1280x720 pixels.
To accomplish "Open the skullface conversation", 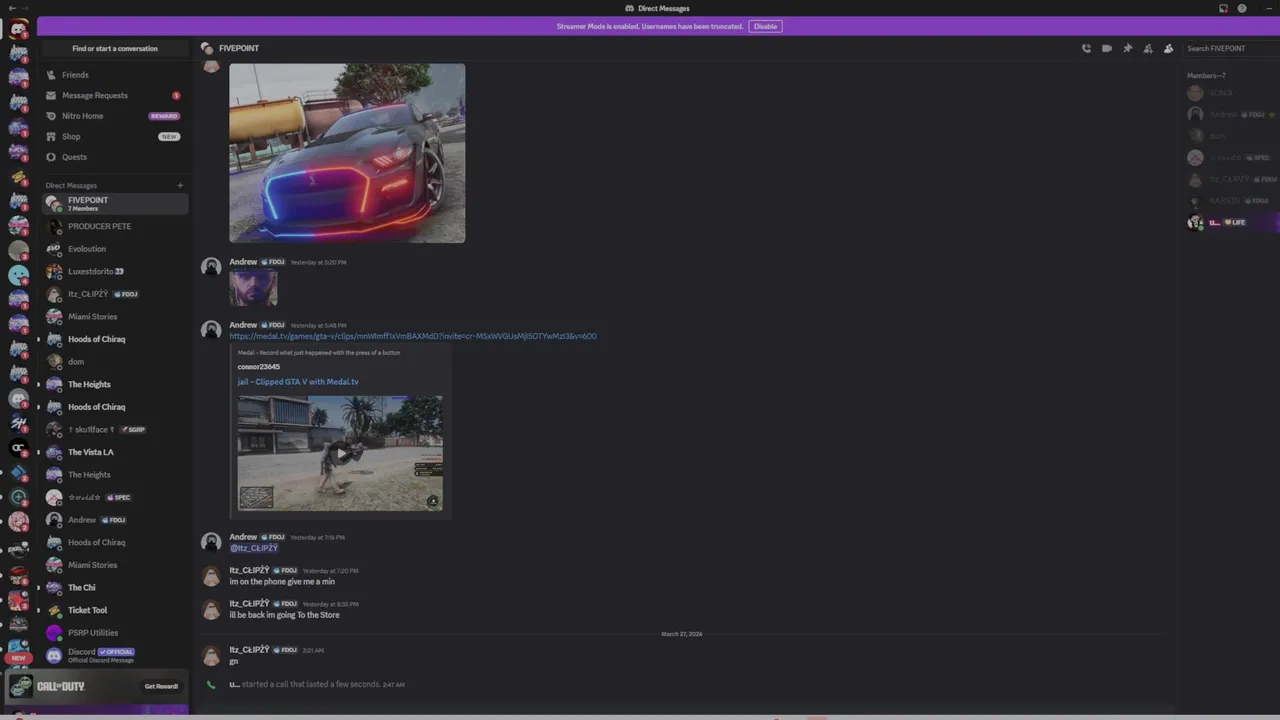I will pyautogui.click(x=114, y=430).
